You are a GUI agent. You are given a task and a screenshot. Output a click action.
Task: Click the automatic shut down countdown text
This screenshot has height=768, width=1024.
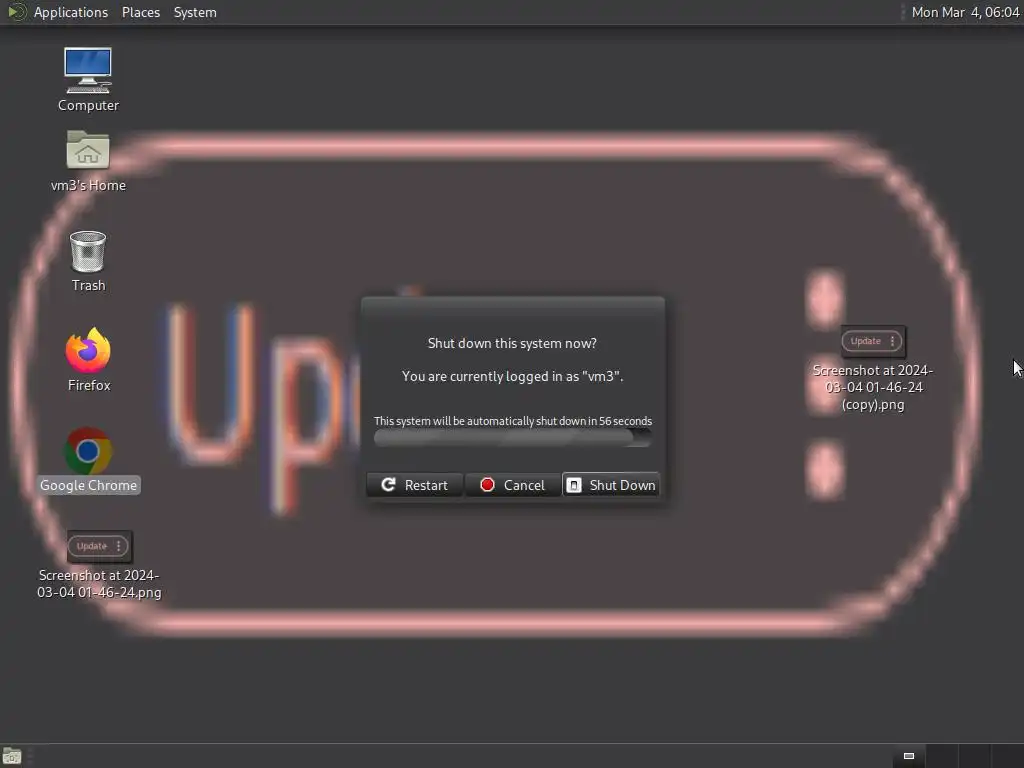pos(513,421)
